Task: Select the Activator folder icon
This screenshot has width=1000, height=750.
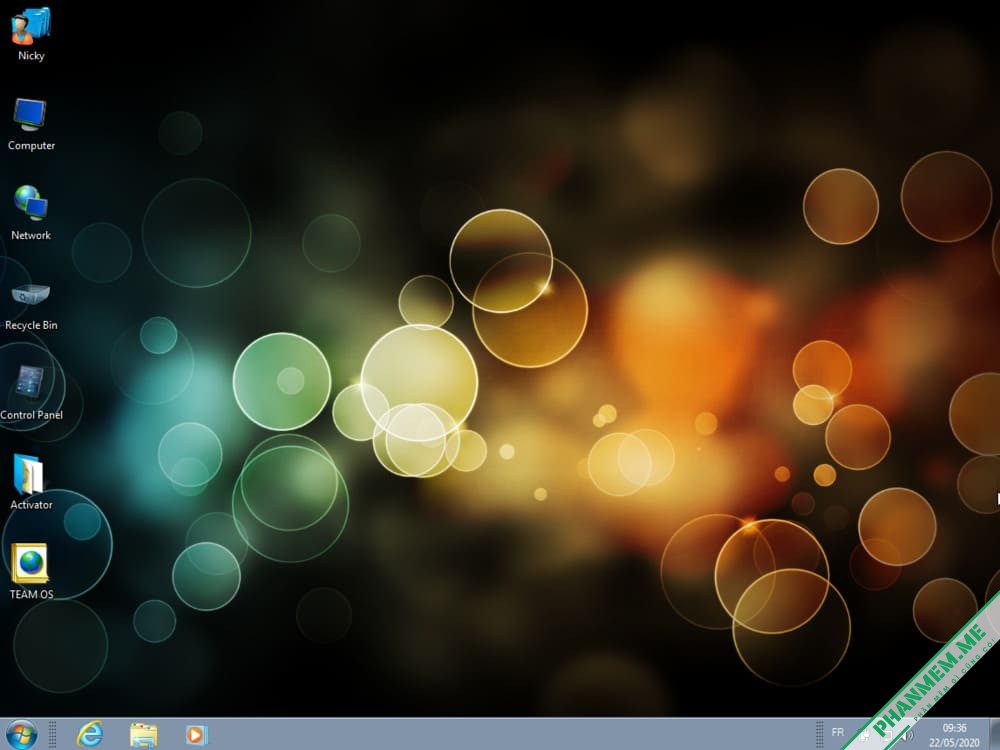Action: click(x=28, y=474)
